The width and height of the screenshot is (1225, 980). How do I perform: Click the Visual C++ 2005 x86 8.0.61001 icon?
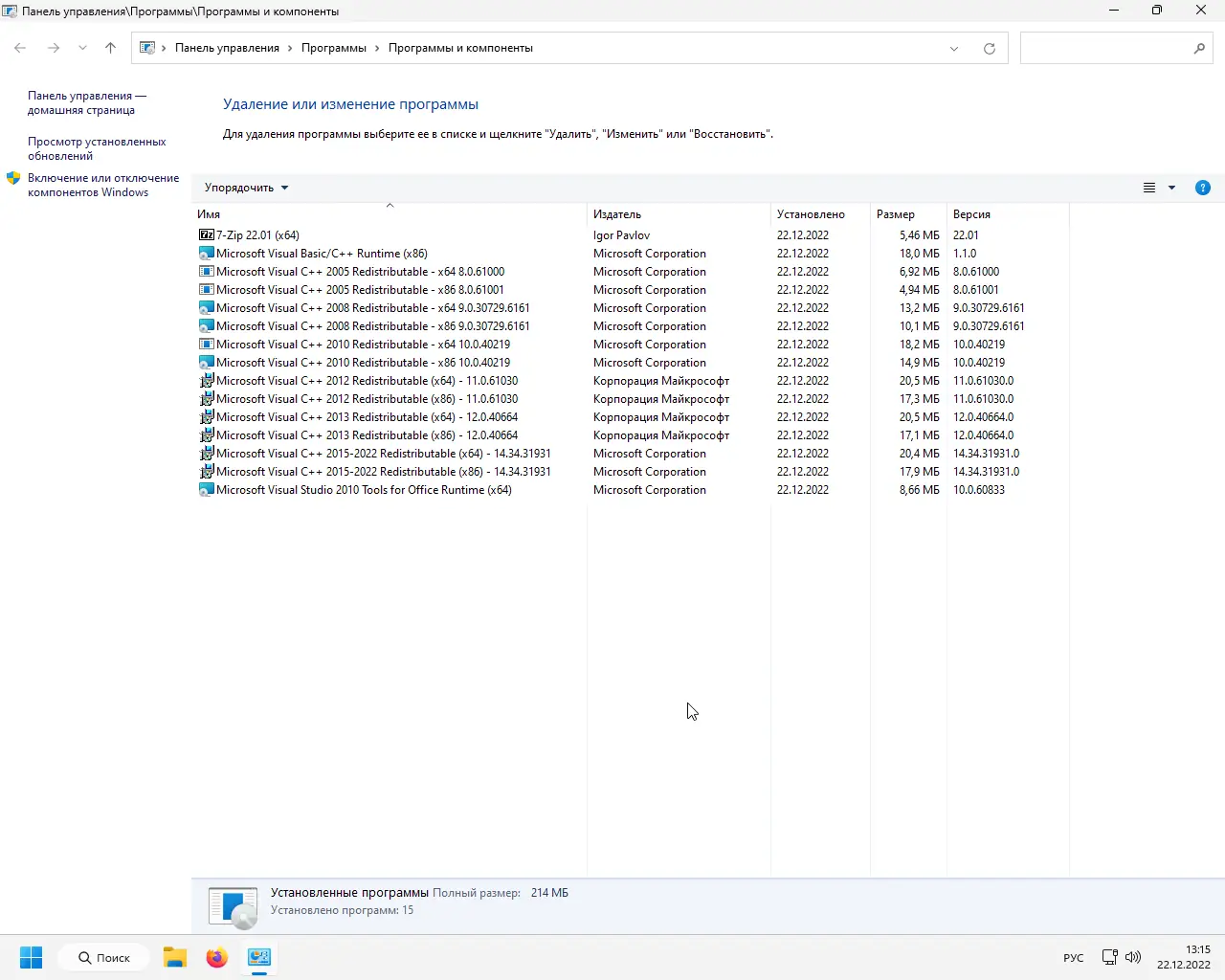pyautogui.click(x=206, y=290)
